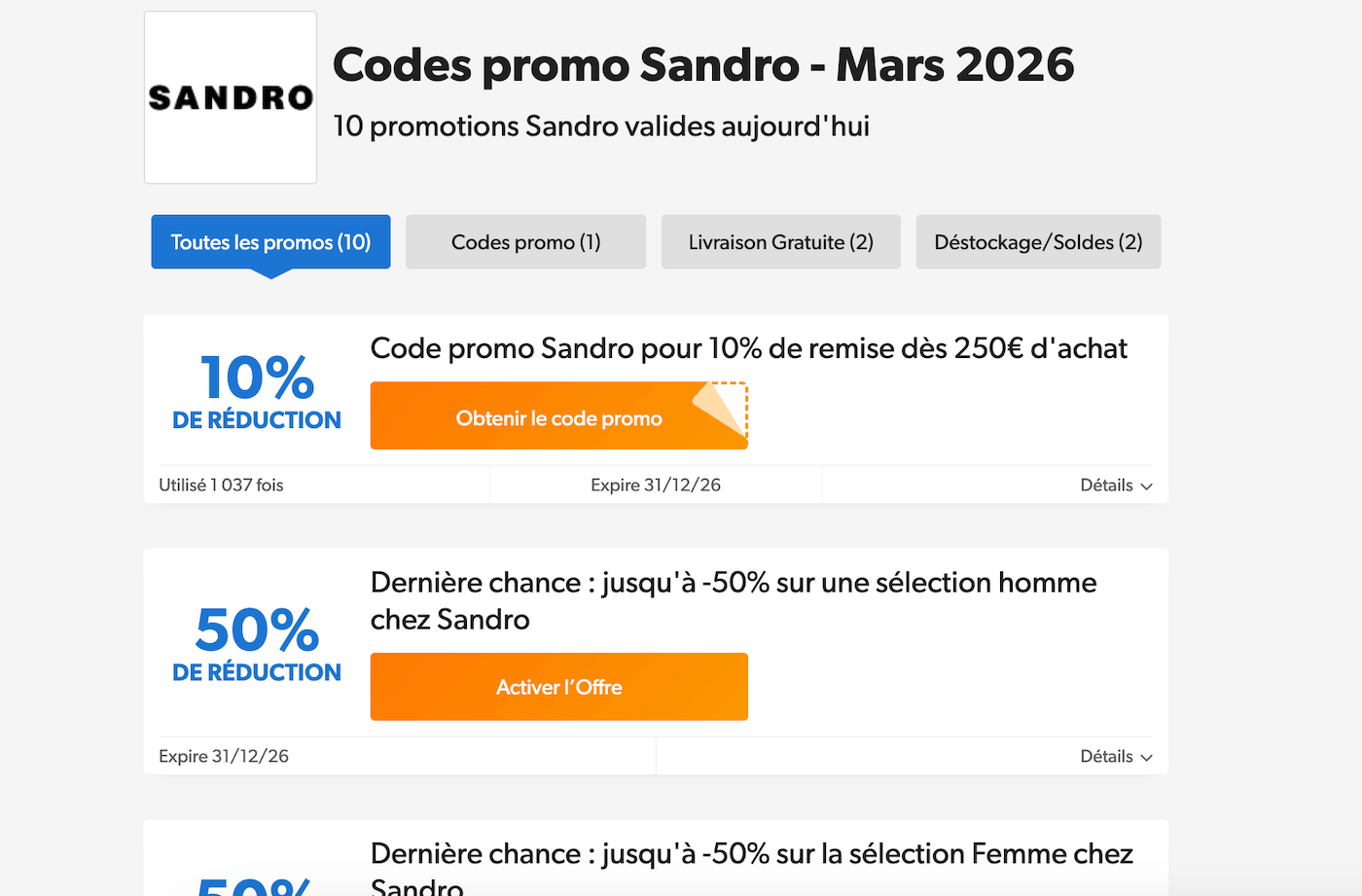This screenshot has width=1362, height=896.
Task: Click Obtenir le code promo for 10% off
Action: [x=559, y=416]
